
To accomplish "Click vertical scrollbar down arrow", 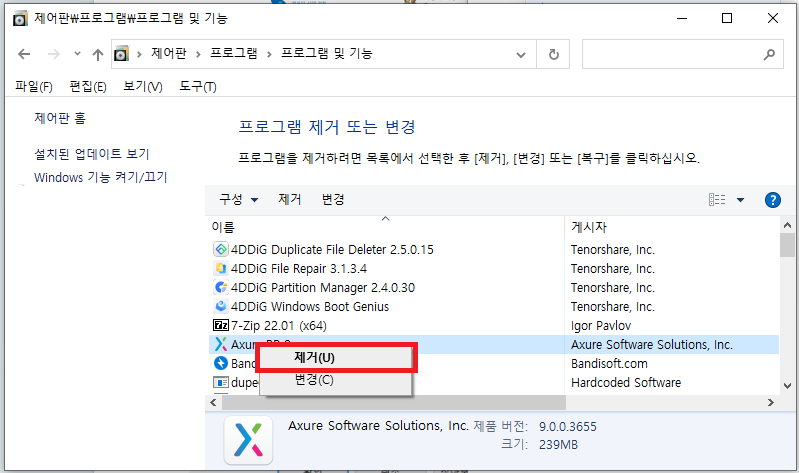I will click(x=787, y=386).
